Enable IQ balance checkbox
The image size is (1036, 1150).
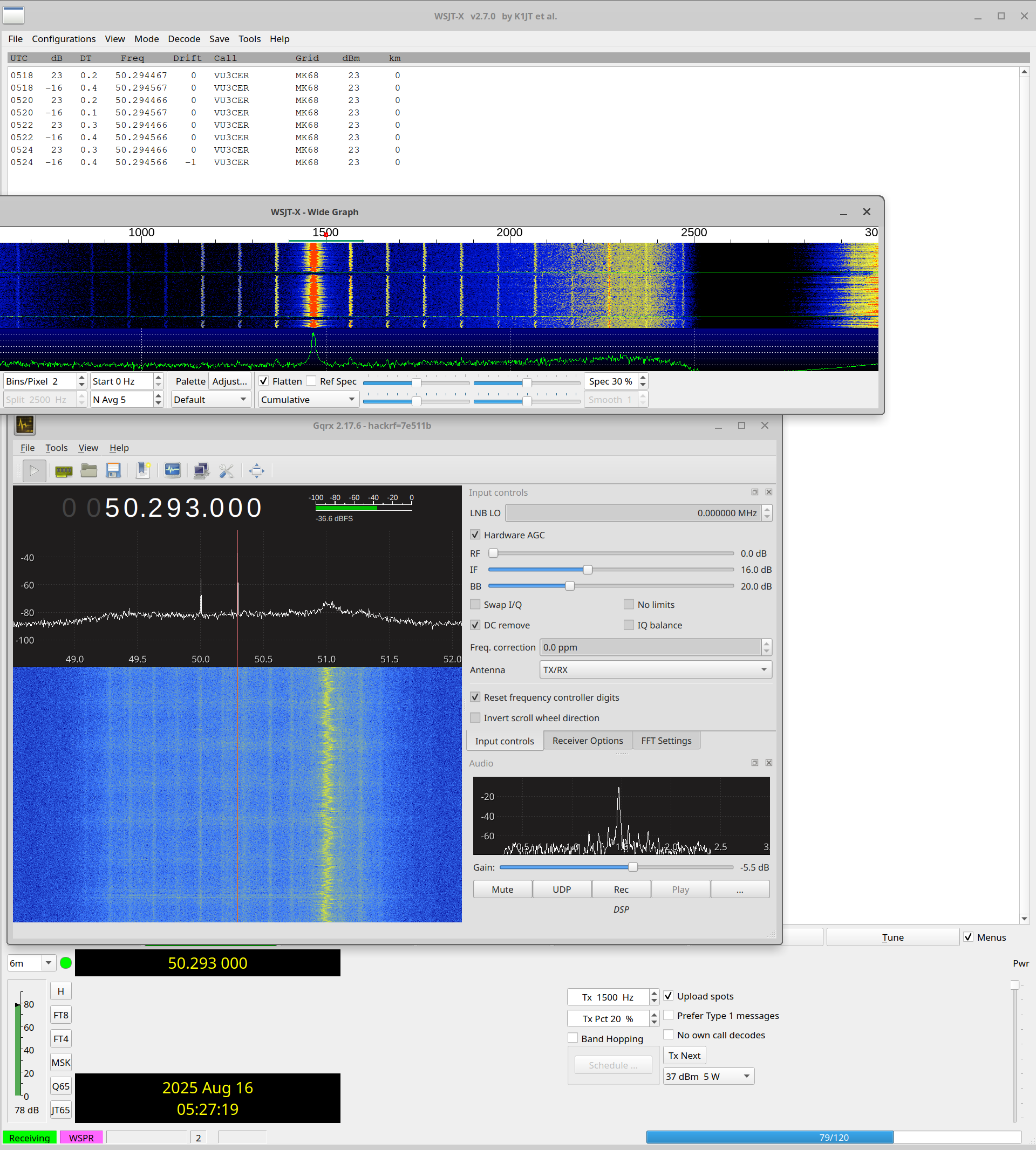coord(629,624)
